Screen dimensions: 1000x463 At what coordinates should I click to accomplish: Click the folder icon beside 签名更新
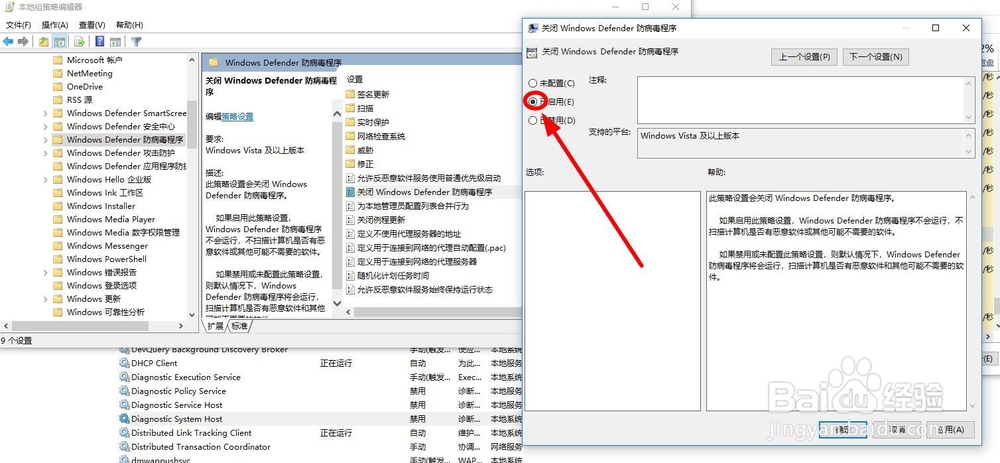(x=350, y=94)
